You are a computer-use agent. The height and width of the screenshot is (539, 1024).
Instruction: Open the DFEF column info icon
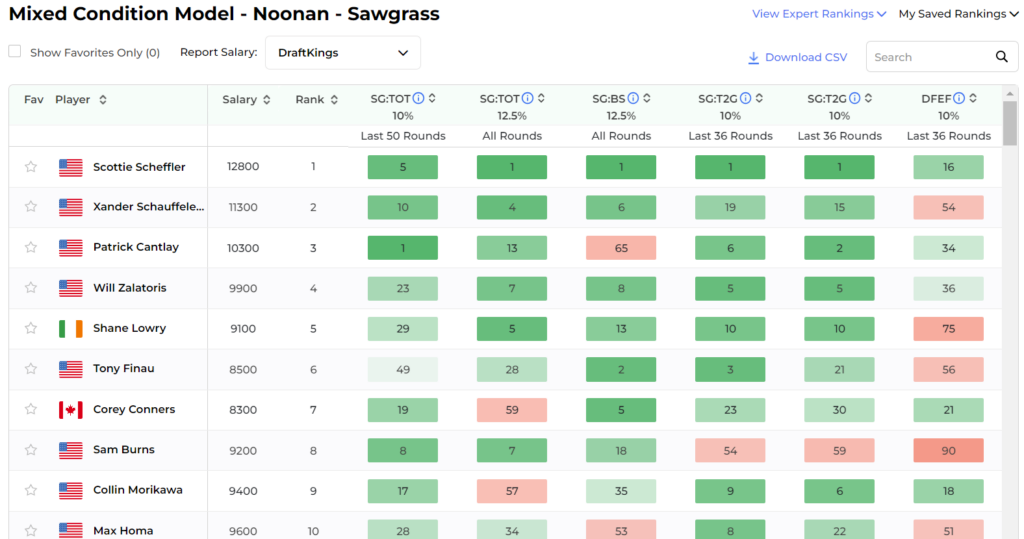(x=959, y=99)
